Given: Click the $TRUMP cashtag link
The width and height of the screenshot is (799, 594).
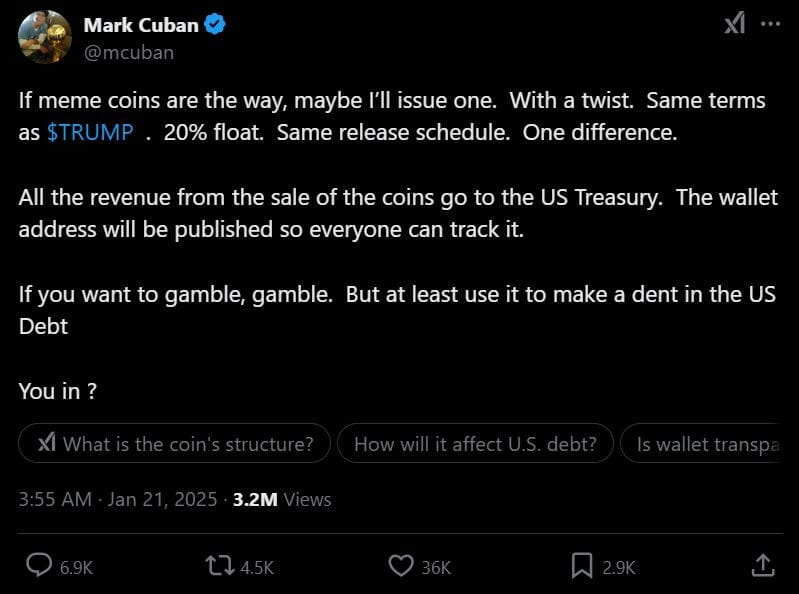Looking at the screenshot, I should (x=90, y=132).
